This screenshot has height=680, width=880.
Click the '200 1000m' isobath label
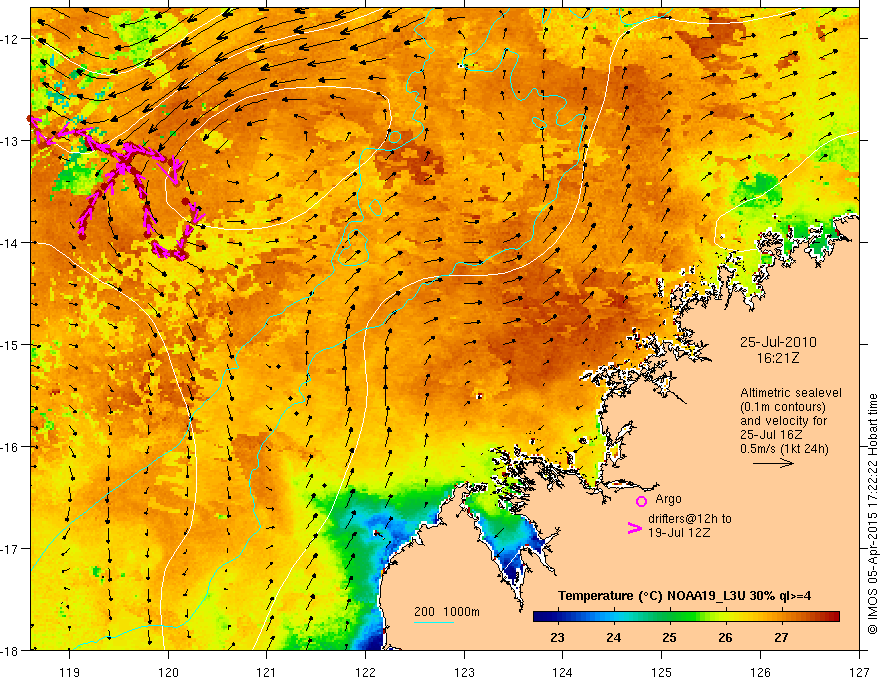point(447,612)
